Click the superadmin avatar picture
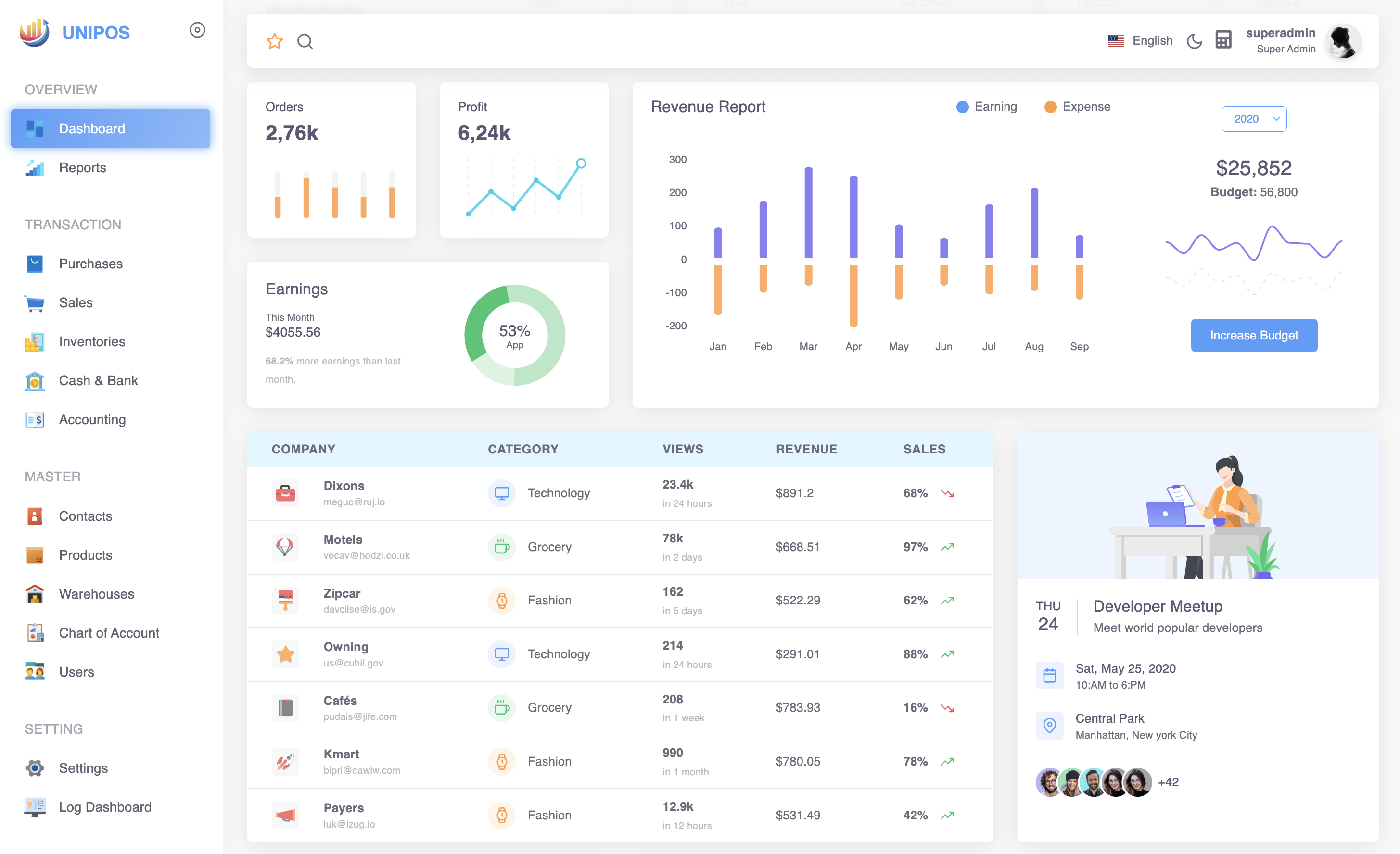 tap(1343, 41)
